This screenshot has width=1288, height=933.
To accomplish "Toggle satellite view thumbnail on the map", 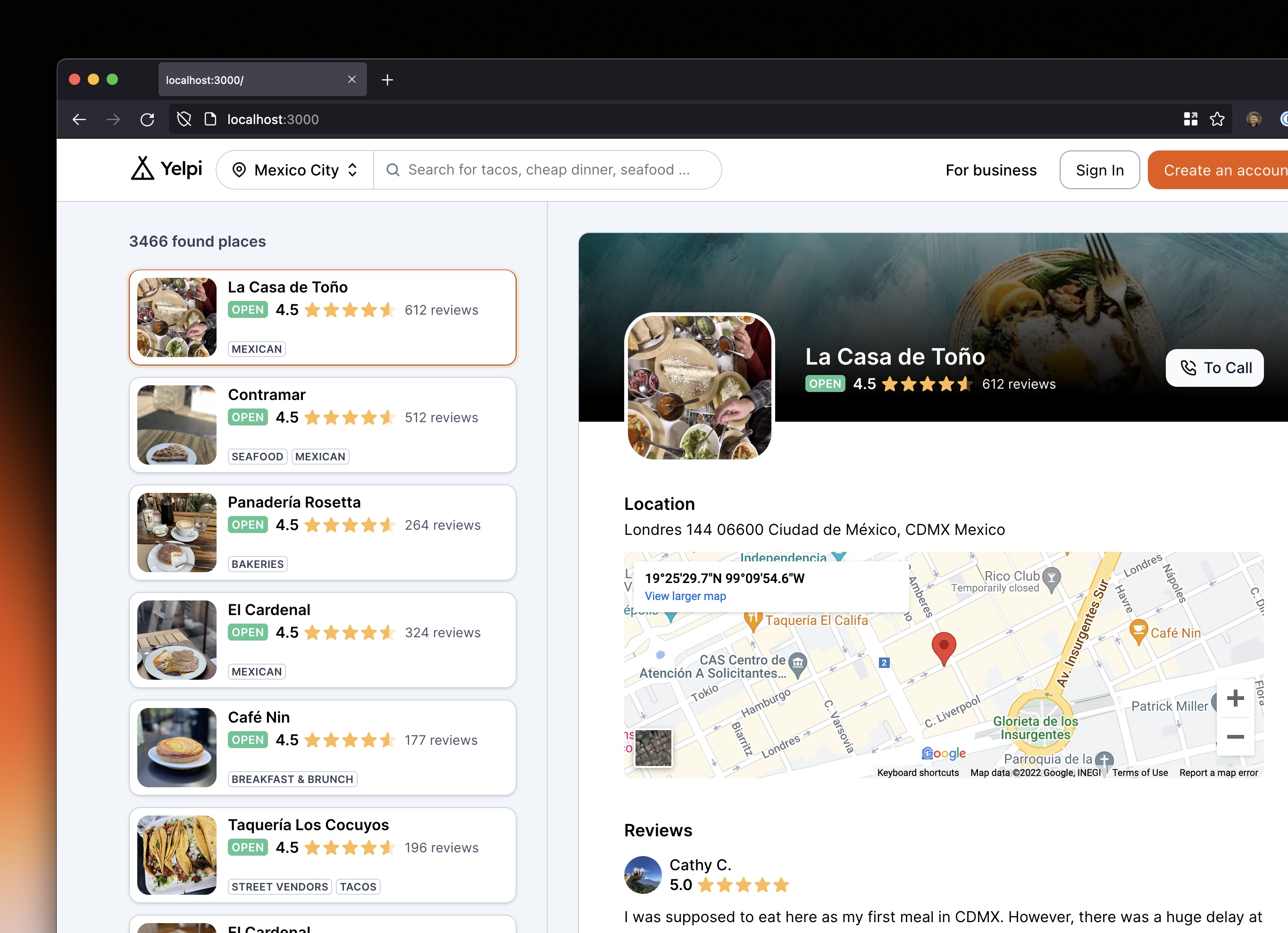I will (x=653, y=748).
